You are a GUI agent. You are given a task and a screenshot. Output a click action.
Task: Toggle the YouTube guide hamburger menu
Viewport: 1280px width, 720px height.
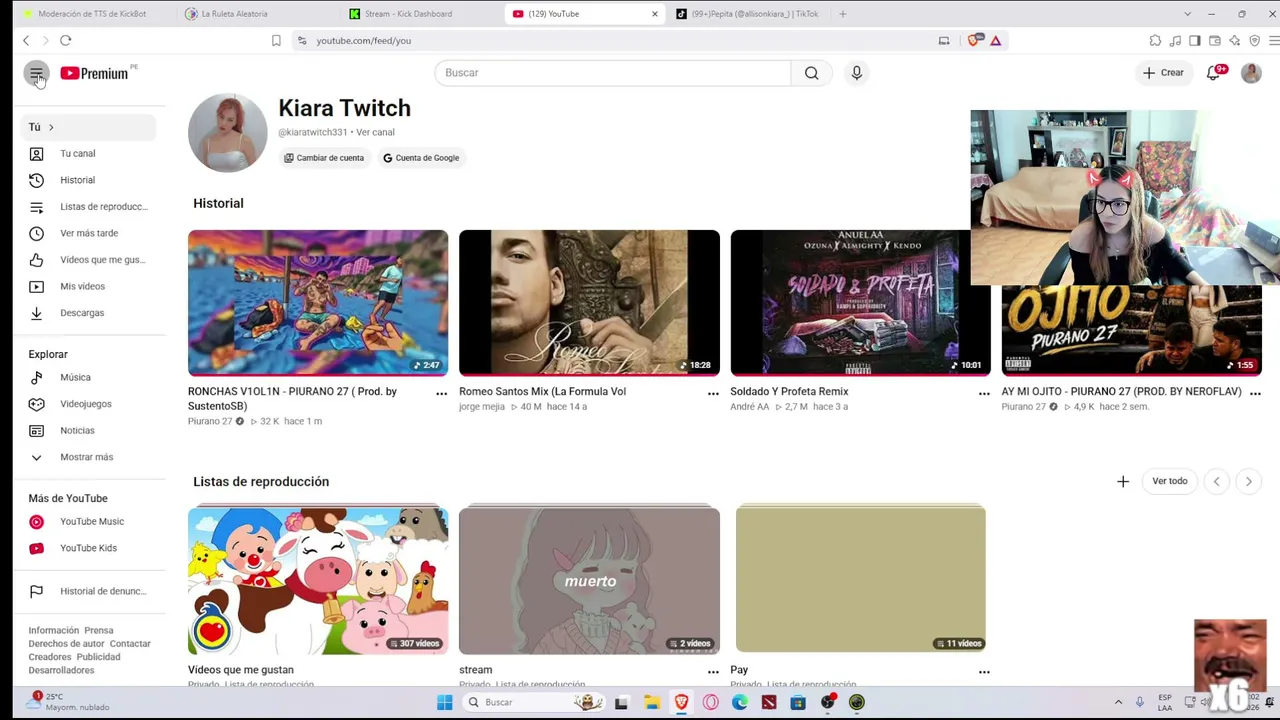click(36, 73)
